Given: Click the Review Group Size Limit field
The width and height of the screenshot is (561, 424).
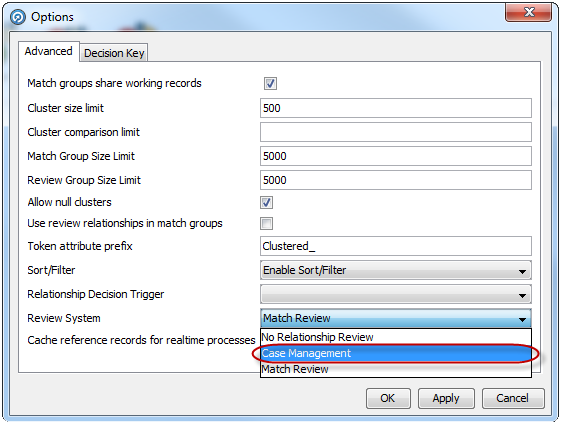Looking at the screenshot, I should (x=396, y=180).
